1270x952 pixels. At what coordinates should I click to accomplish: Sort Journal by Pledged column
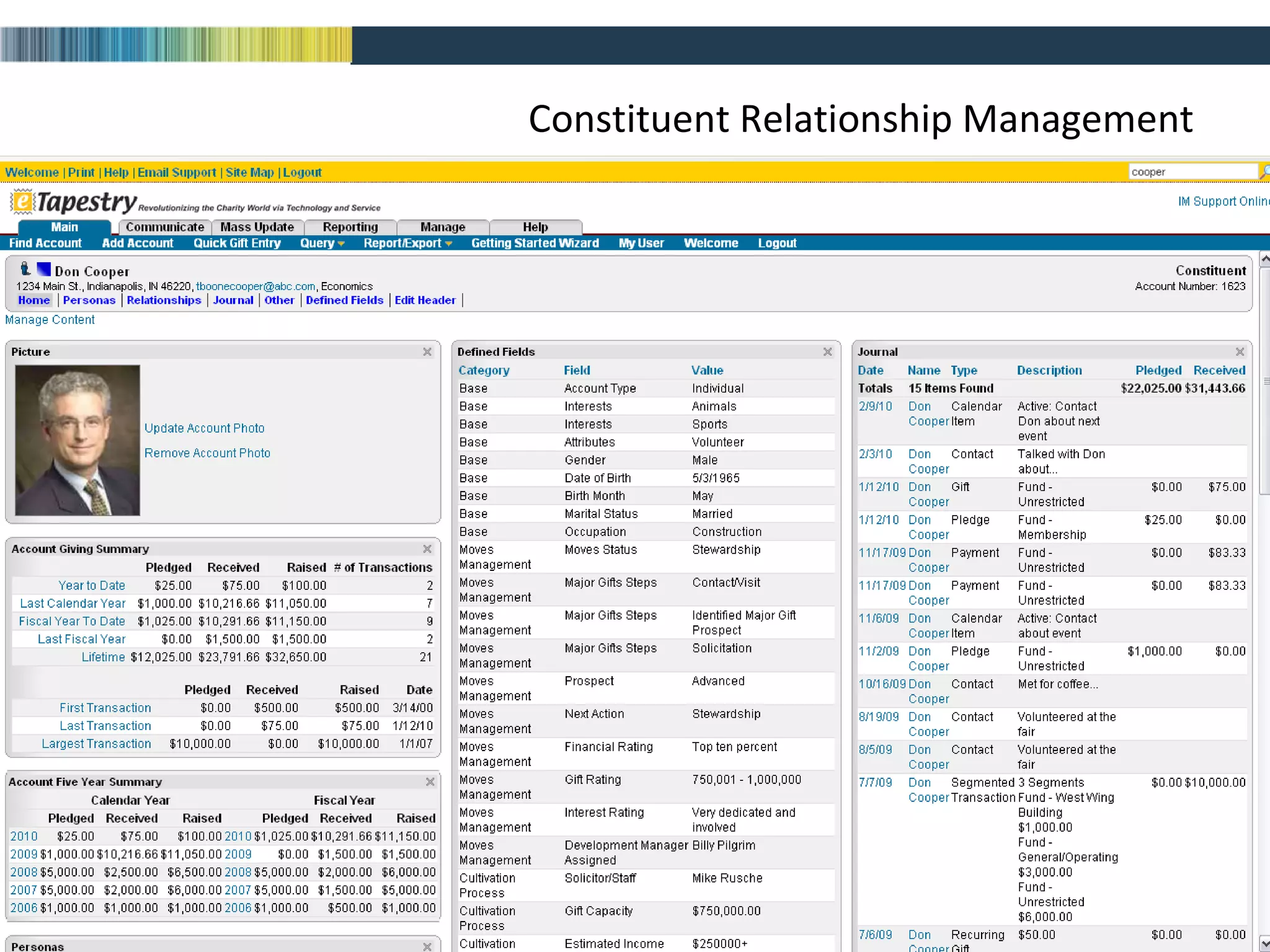(x=1158, y=370)
